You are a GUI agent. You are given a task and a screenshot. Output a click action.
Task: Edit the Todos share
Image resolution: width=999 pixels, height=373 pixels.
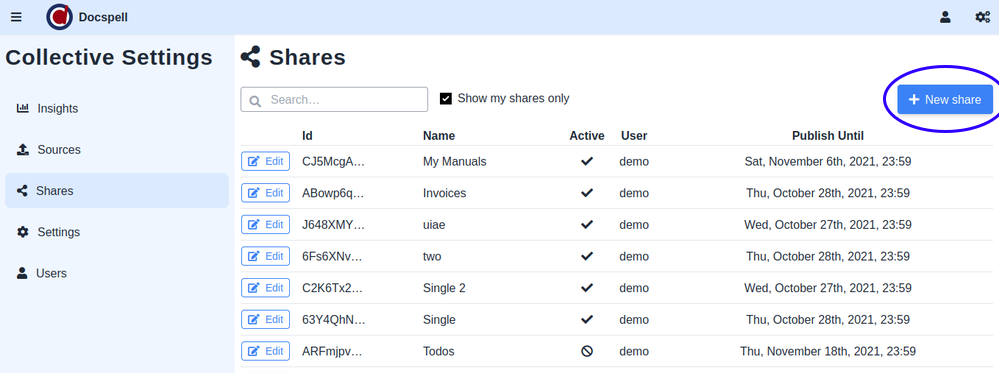[x=266, y=351]
